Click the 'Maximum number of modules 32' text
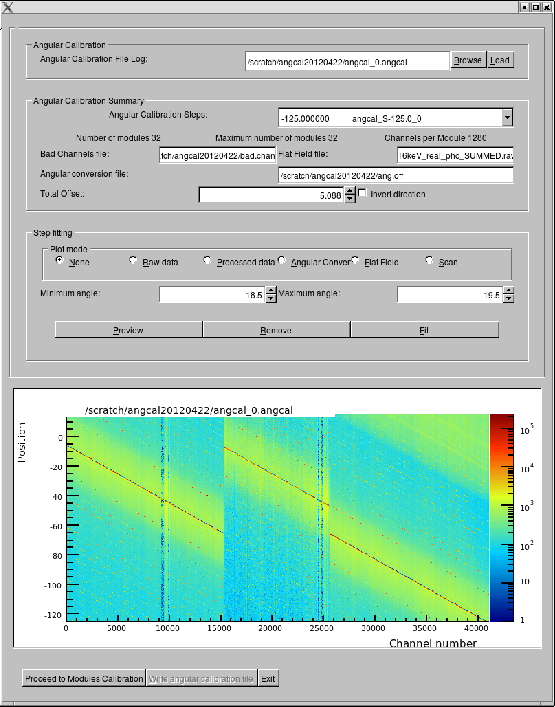555x707 pixels. (x=276, y=138)
